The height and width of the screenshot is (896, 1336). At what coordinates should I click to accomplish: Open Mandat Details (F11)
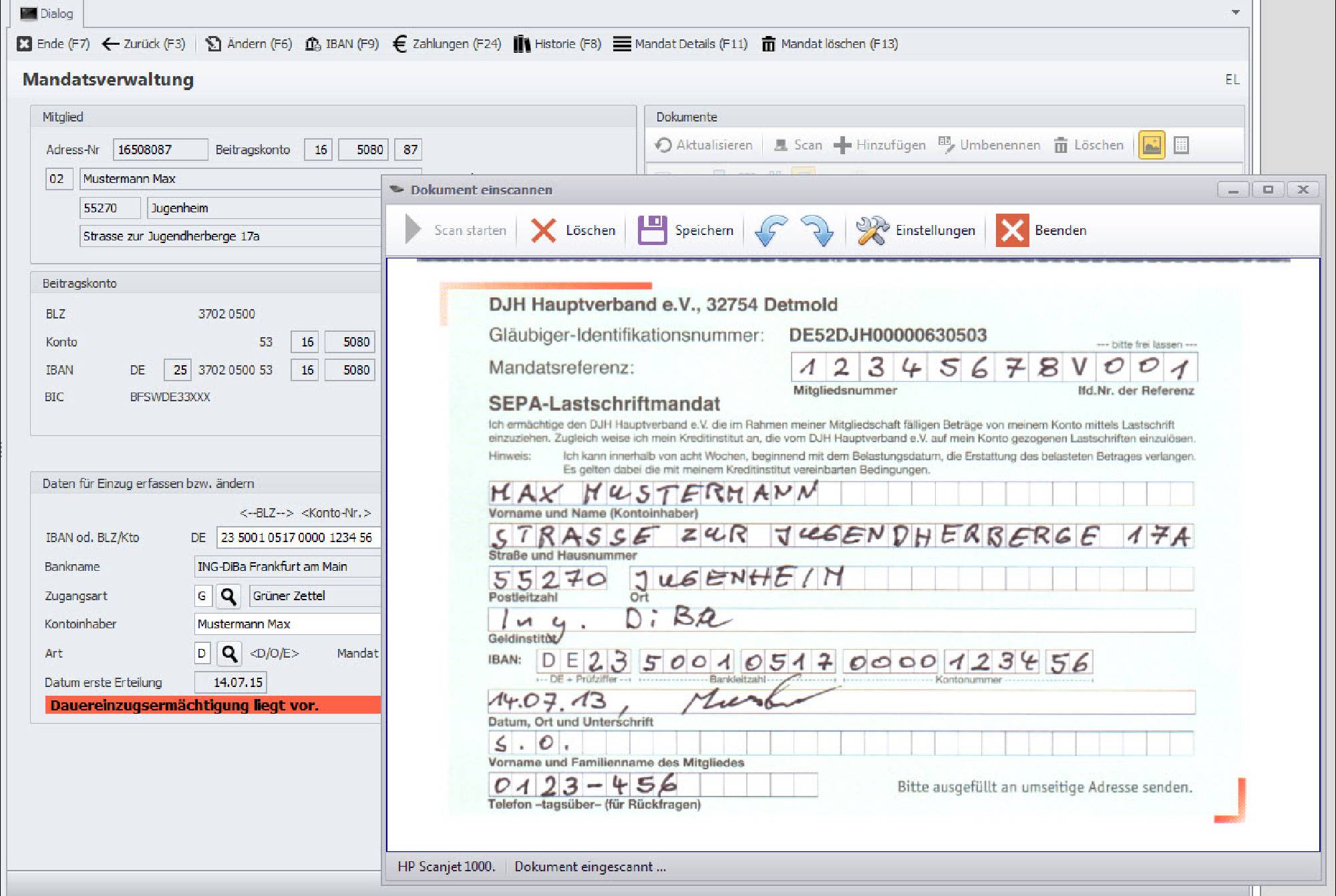pyautogui.click(x=680, y=44)
